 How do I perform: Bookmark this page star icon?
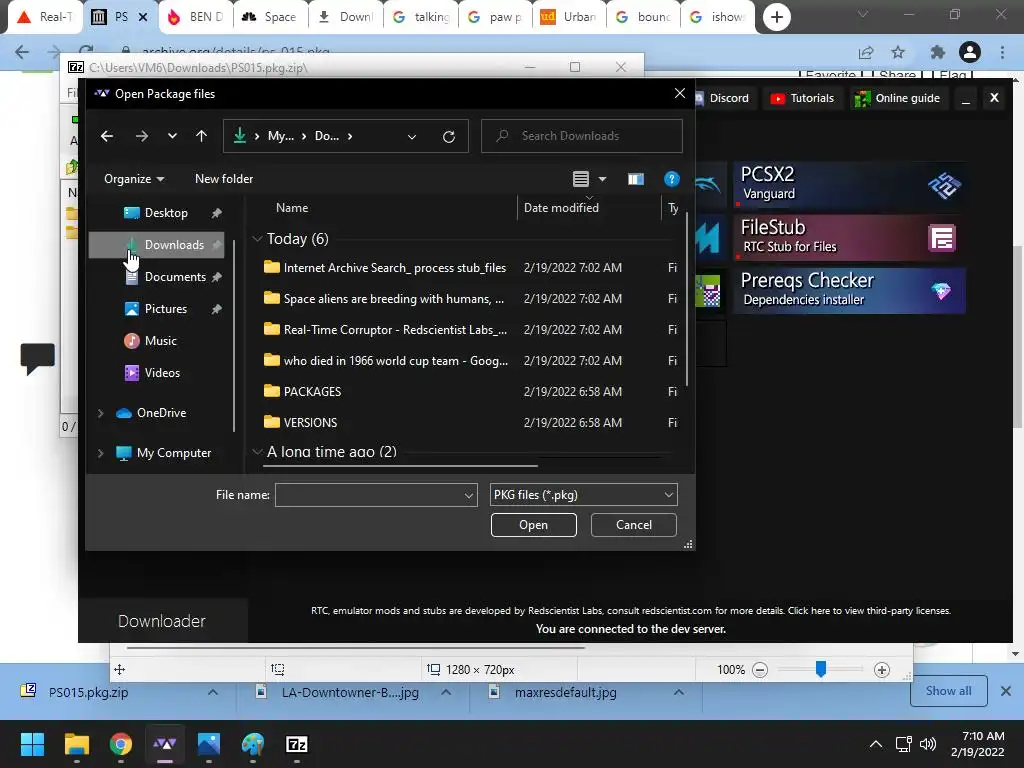[899, 52]
